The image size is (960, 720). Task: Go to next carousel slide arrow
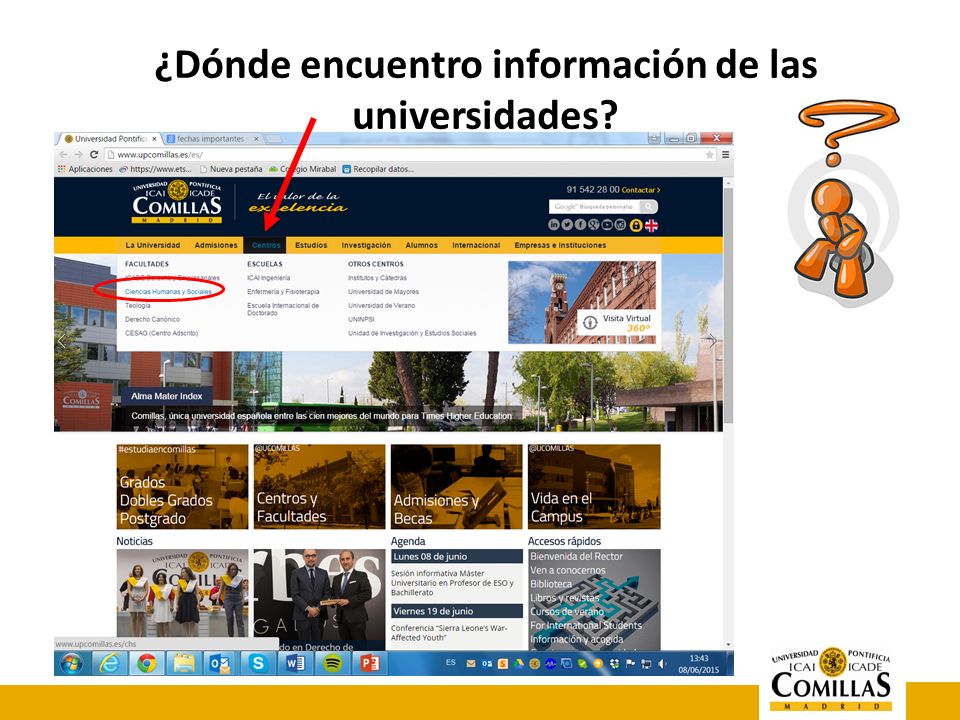click(x=711, y=341)
